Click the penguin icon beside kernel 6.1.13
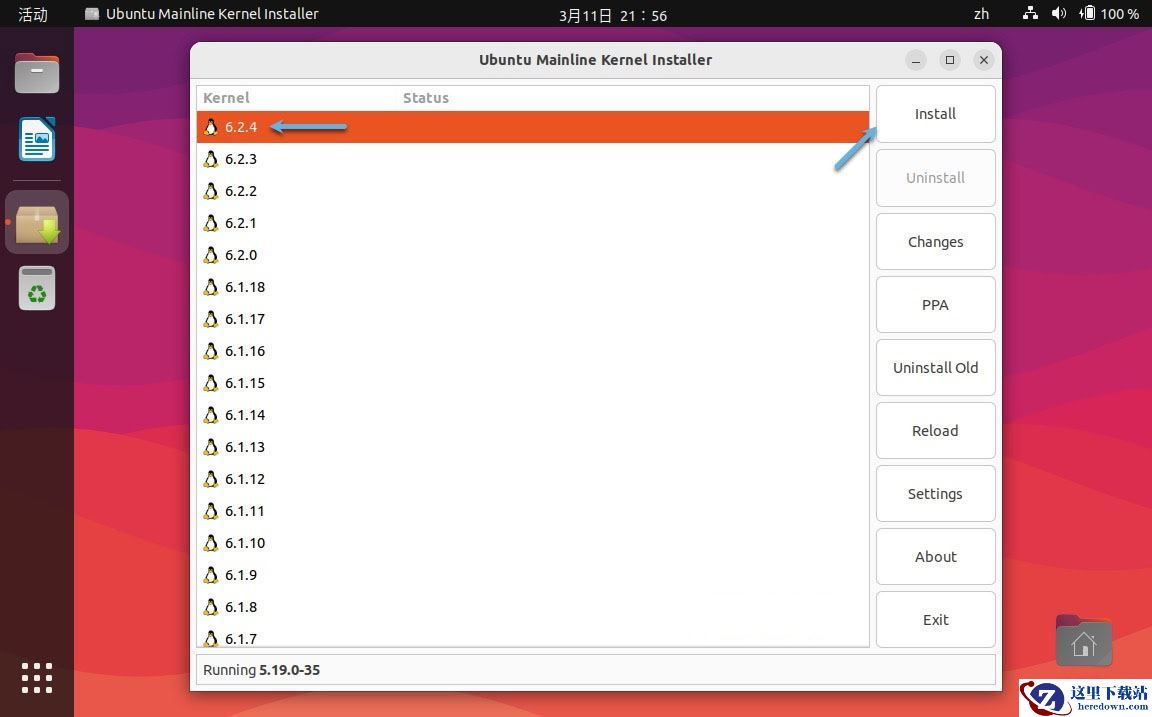 coord(211,447)
